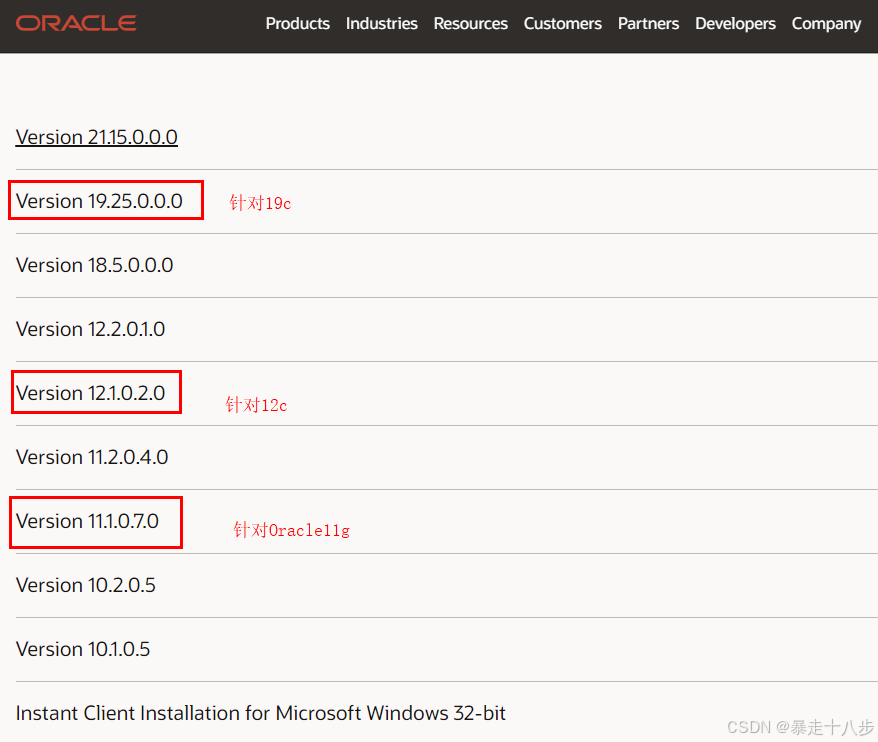The image size is (878, 742).
Task: Expand Version 12.2.0.1.0 section
Action: [x=90, y=329]
